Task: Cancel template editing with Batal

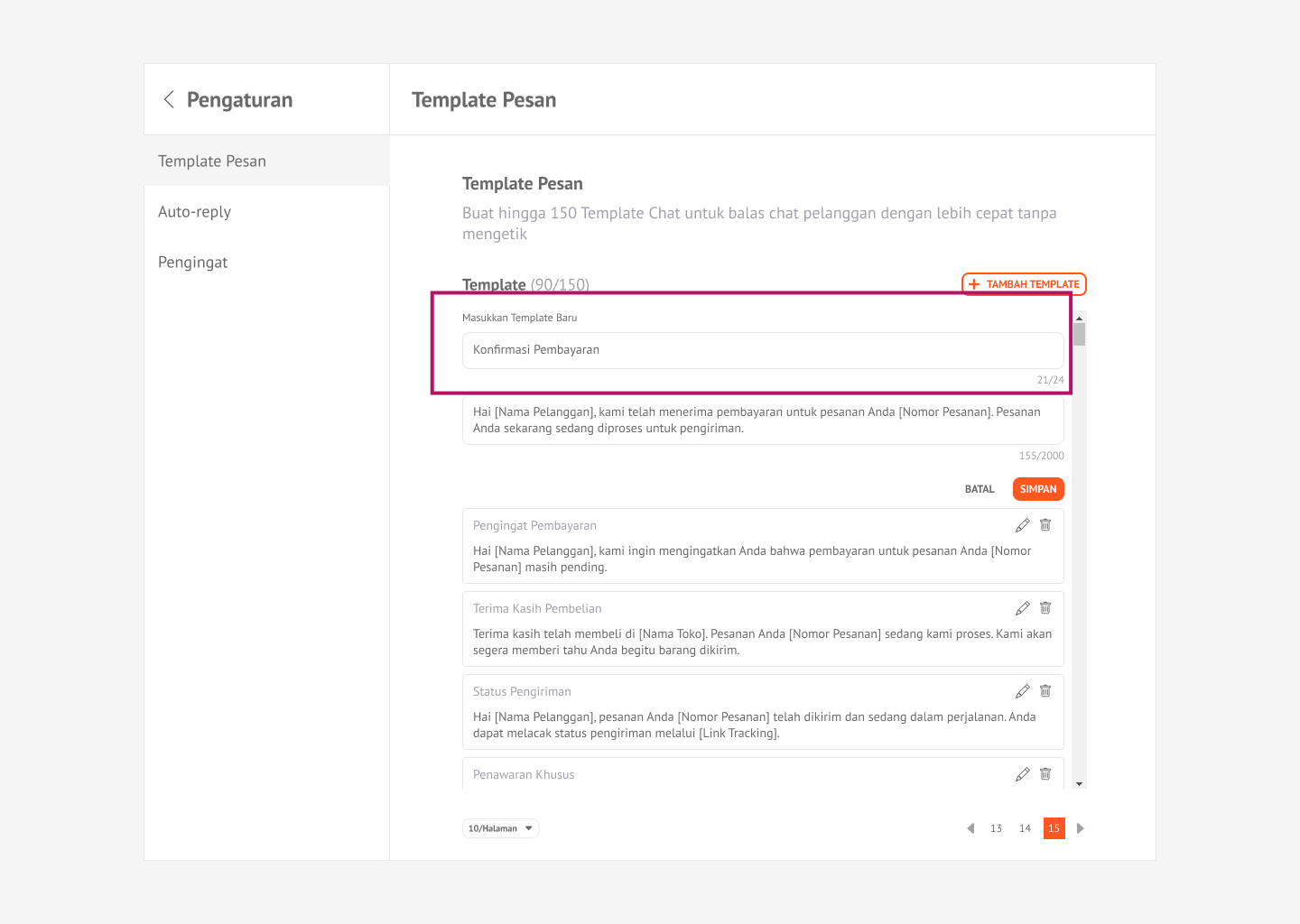Action: pyautogui.click(x=980, y=489)
